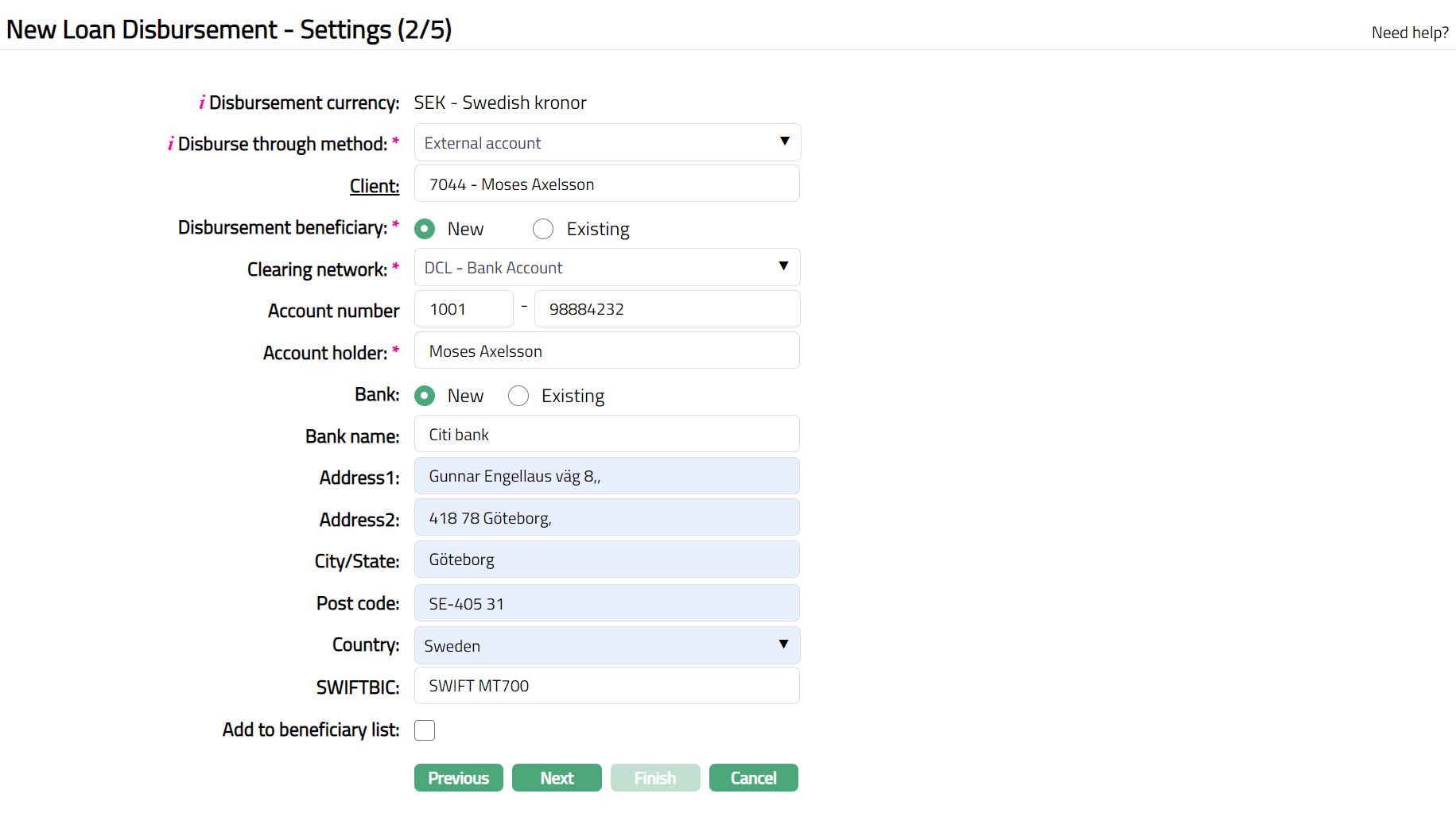Edit the SWIFTBIC input field
1456x813 pixels.
607,686
